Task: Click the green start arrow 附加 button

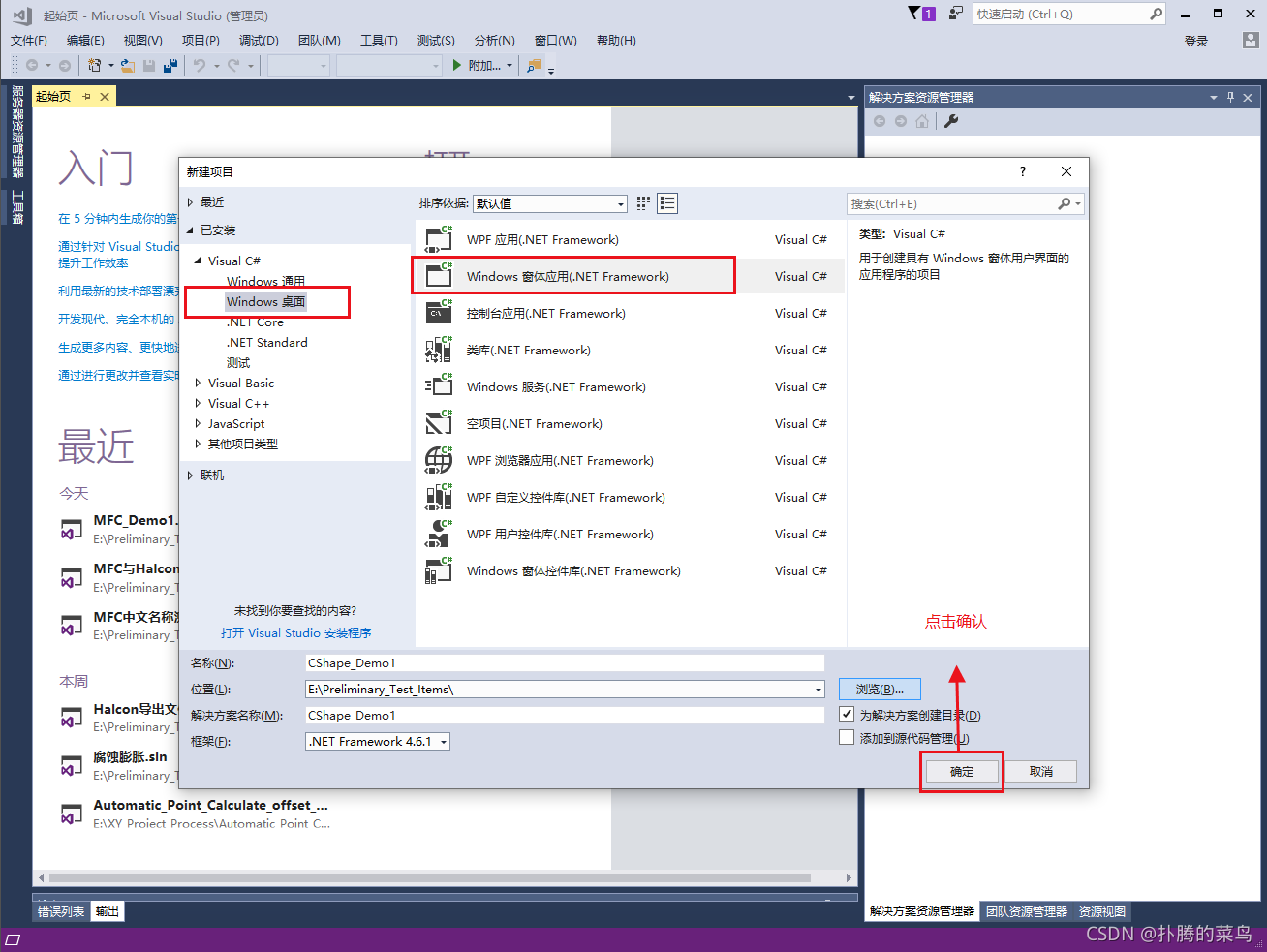Action: click(x=477, y=65)
